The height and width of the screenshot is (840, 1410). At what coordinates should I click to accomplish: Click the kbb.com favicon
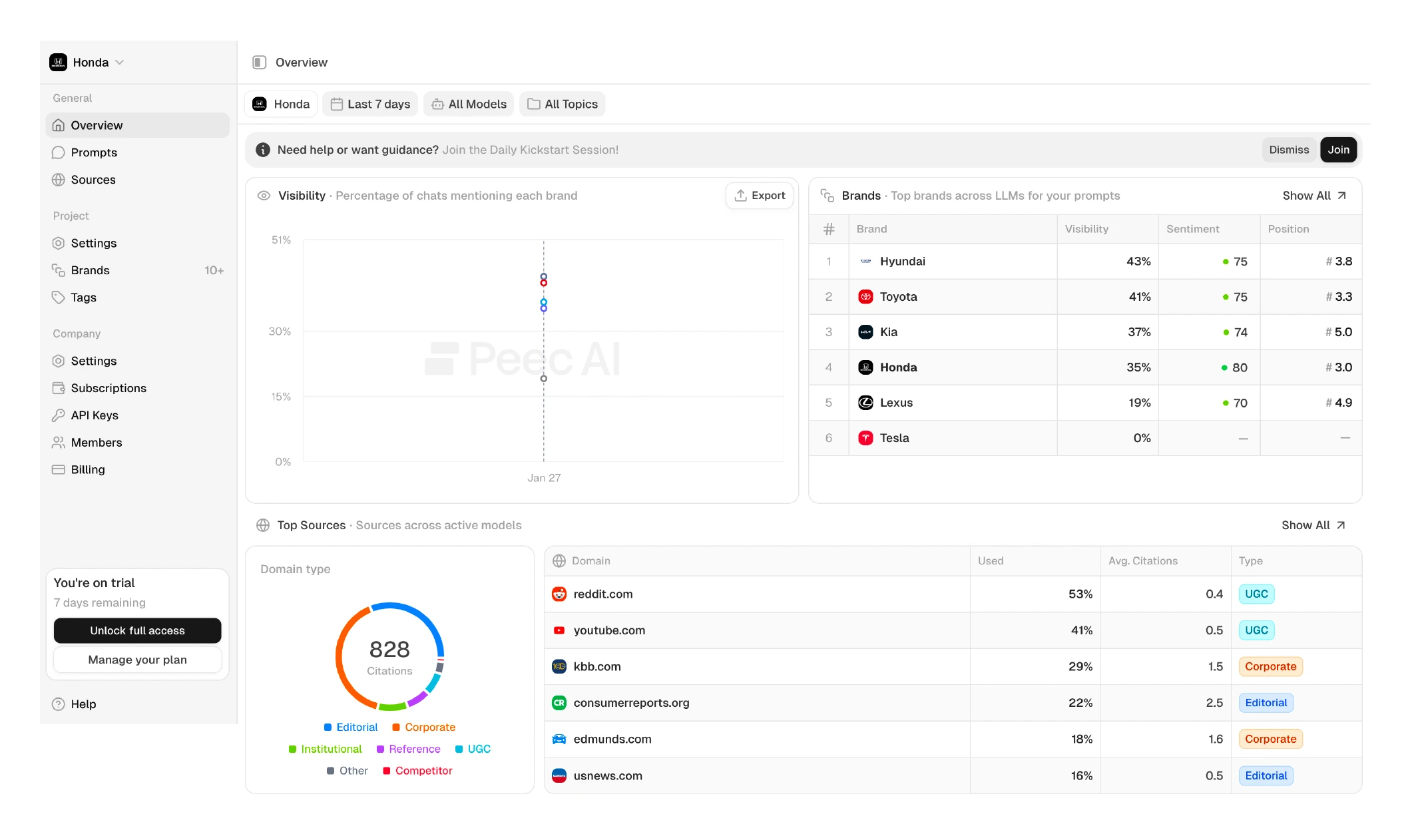[559, 666]
